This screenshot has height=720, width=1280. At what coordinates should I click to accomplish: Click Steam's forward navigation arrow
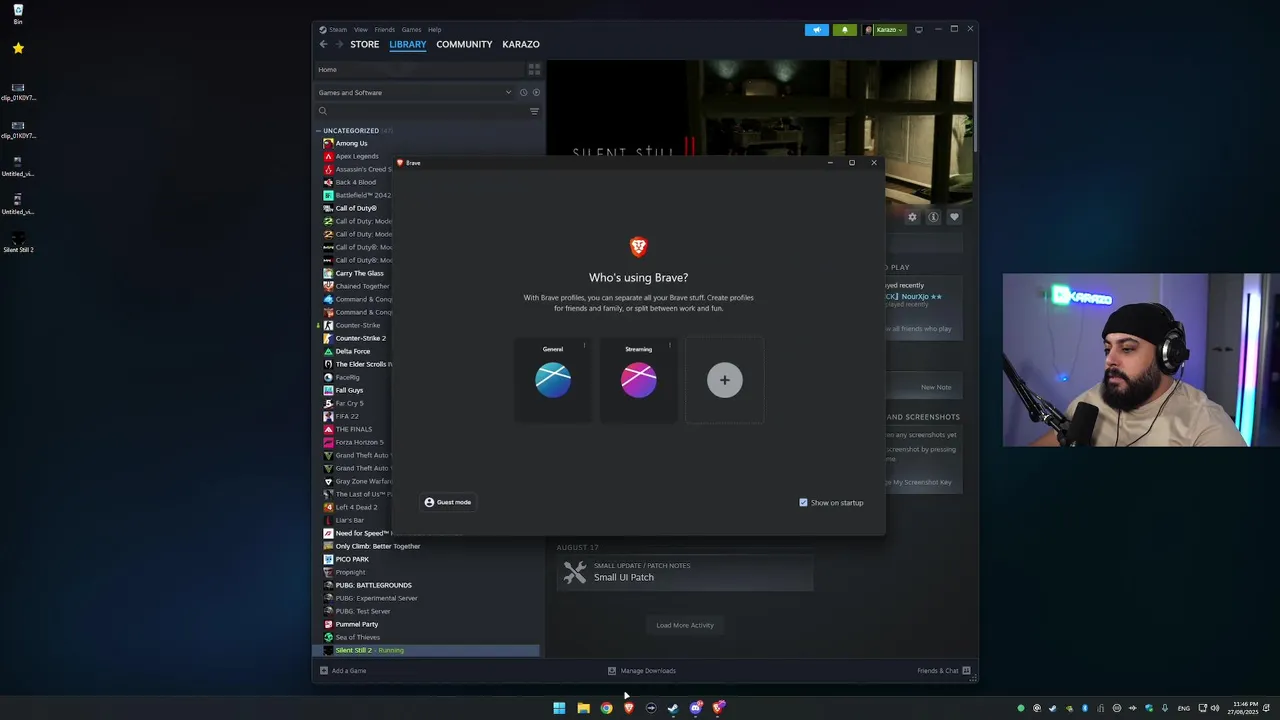pos(339,44)
